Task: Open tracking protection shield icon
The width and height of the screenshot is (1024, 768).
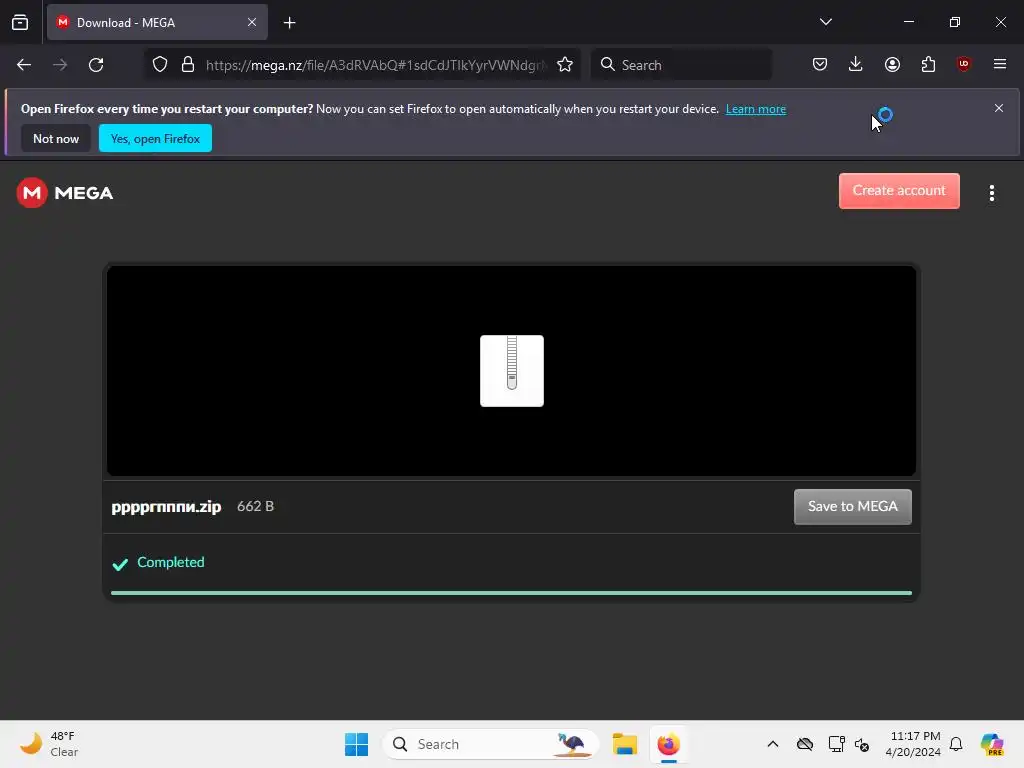Action: [160, 65]
